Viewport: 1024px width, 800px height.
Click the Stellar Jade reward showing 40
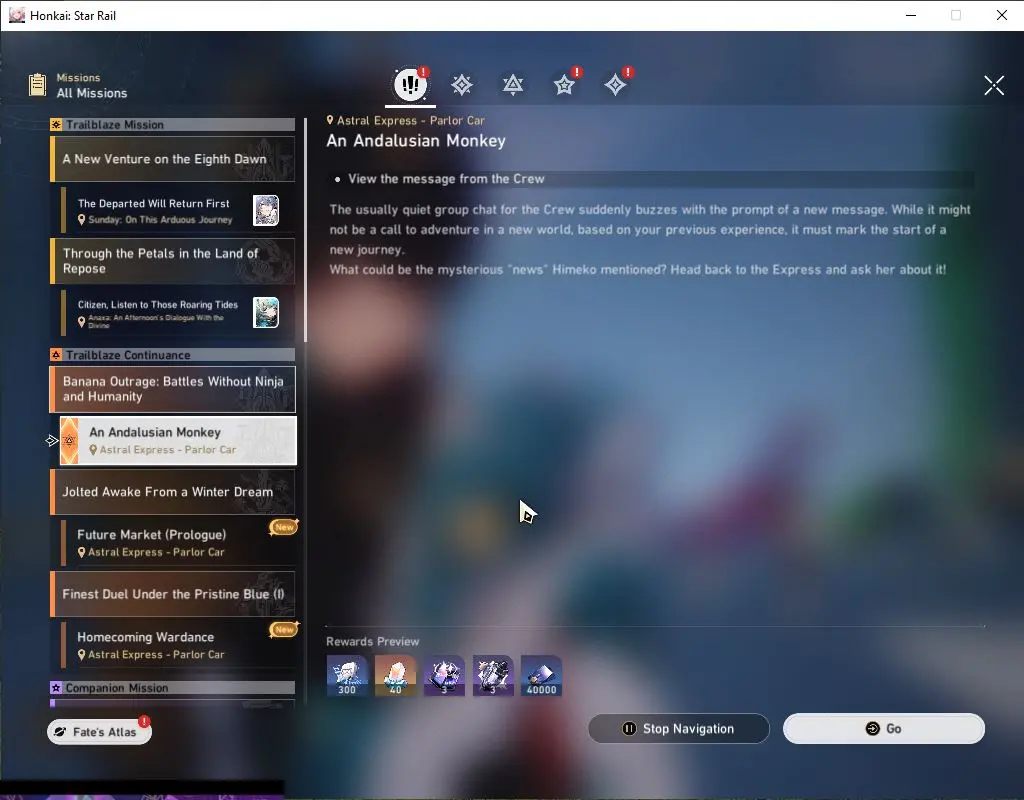(x=395, y=676)
